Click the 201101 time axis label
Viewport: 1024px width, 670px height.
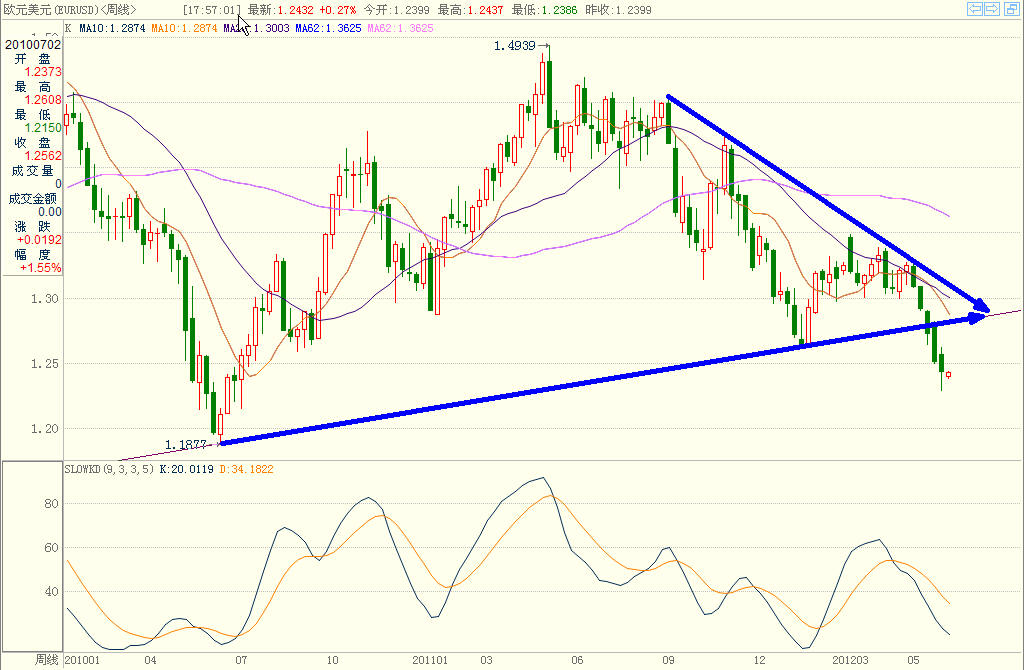(x=430, y=660)
